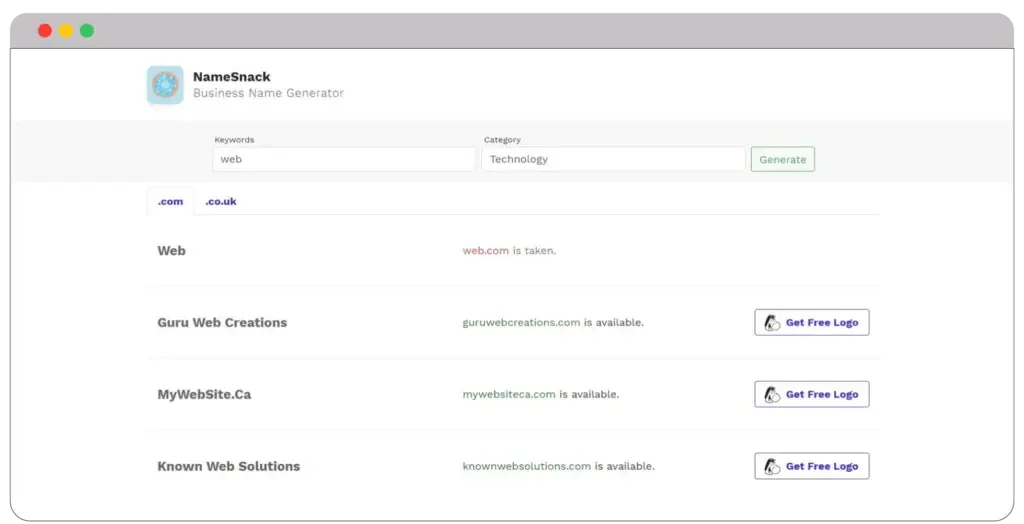Switch to the .com tab
This screenshot has width=1024, height=524.
(x=171, y=201)
